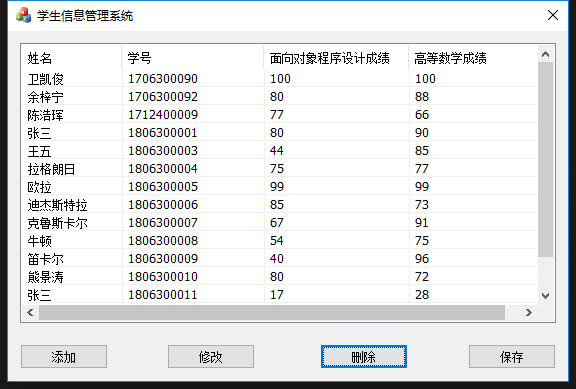Image resolution: width=576 pixels, height=389 pixels.
Task: Select the row named 卫凯俊
Action: (280, 78)
